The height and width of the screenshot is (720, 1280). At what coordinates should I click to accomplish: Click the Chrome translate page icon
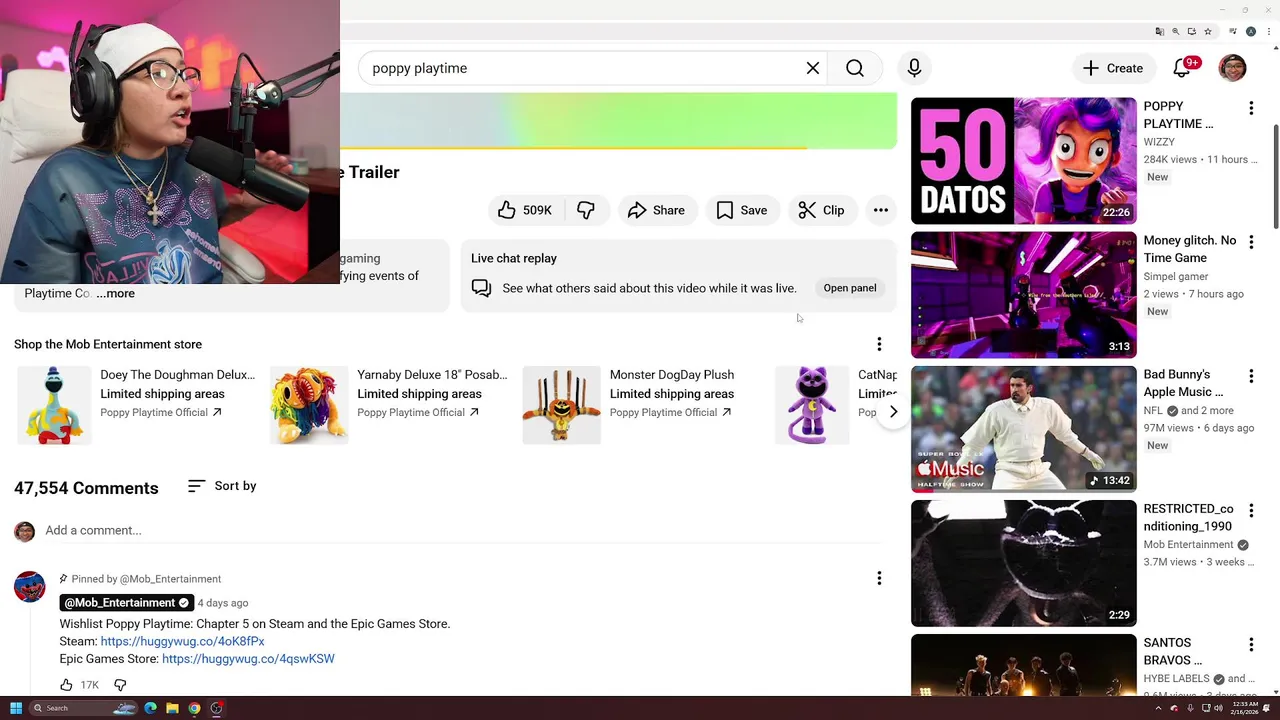pyautogui.click(x=1160, y=32)
